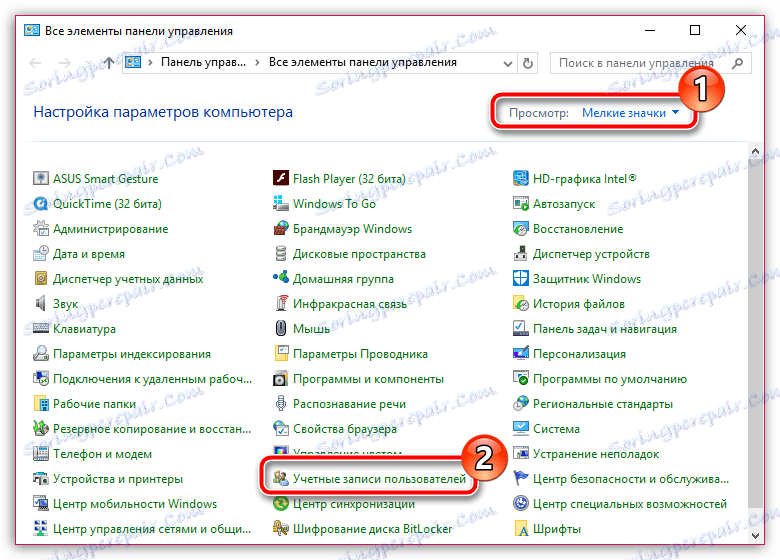Click the Мышь mouse icon
The height and width of the screenshot is (560, 780).
click(281, 329)
